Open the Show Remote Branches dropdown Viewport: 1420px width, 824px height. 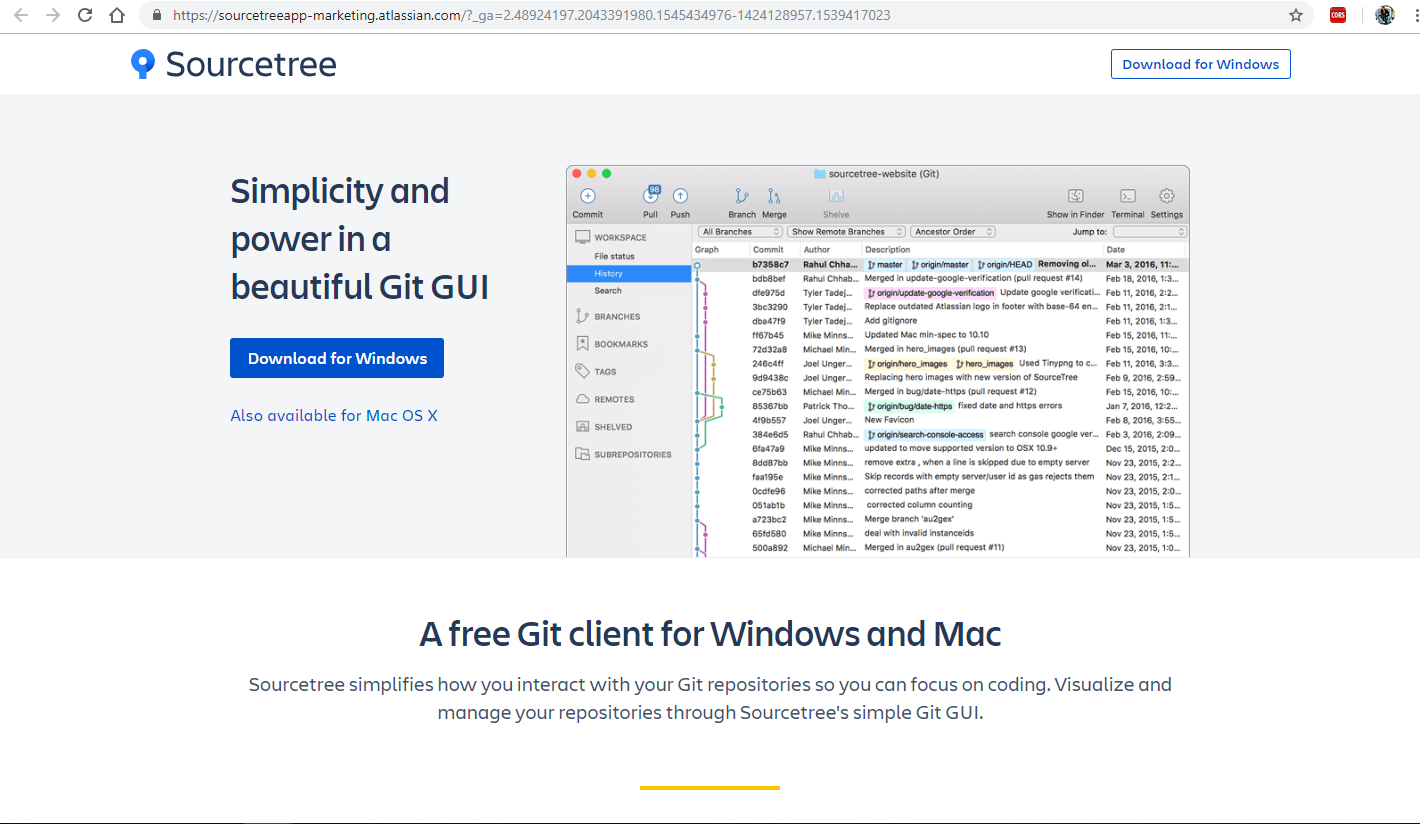(846, 231)
